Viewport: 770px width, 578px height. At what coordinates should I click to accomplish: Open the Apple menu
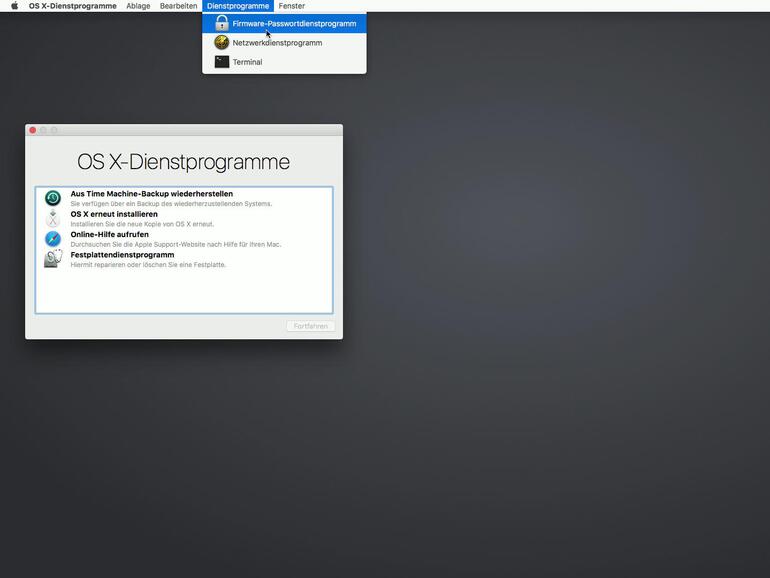(x=14, y=6)
